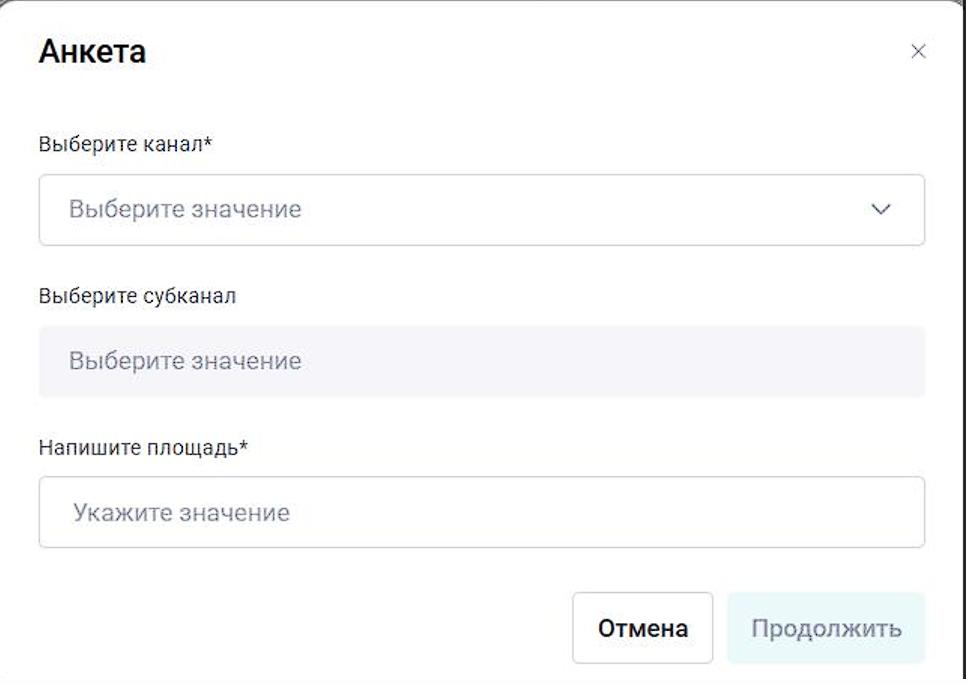
Task: Dismiss the questionnaire using the top-right cross
Action: coord(918,52)
